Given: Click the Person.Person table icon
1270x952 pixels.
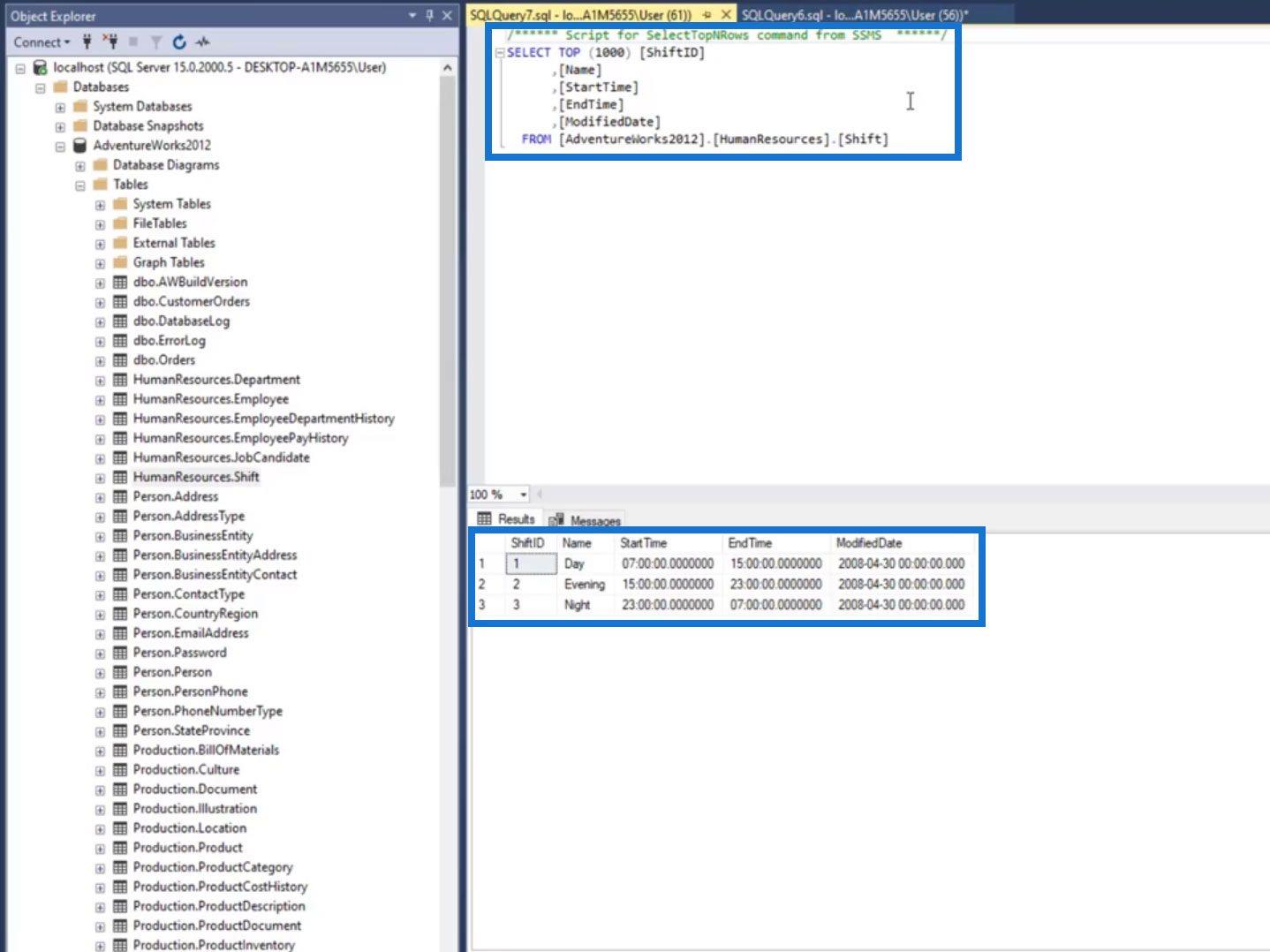Looking at the screenshot, I should pyautogui.click(x=120, y=672).
